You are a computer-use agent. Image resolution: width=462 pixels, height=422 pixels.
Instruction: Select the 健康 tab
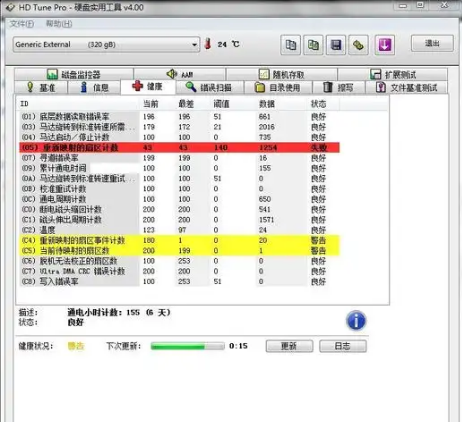(x=148, y=87)
